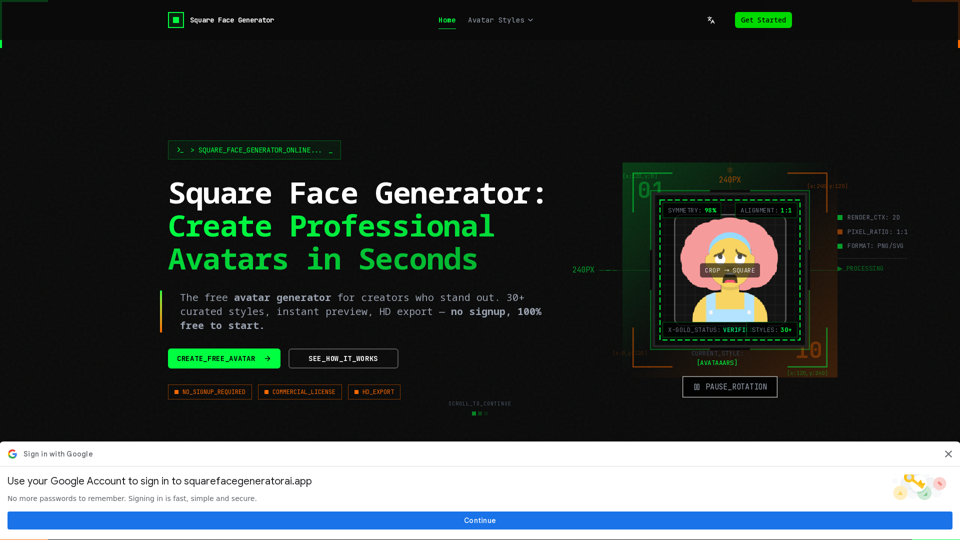
Task: Close the Sign in with Google prompt
Action: pyautogui.click(x=948, y=454)
